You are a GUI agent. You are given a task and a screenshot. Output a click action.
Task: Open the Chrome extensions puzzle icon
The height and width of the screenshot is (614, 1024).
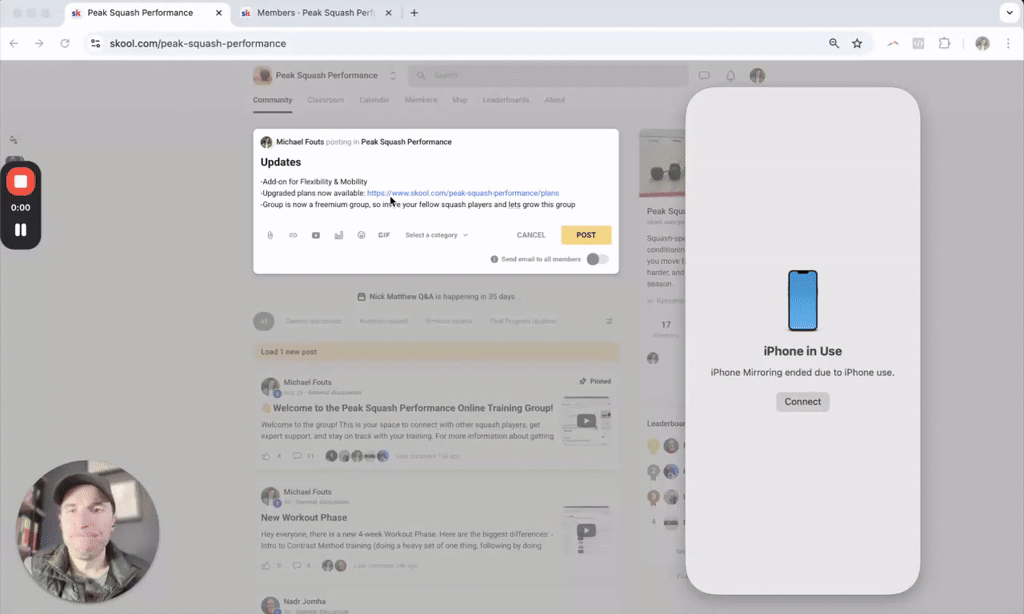[944, 44]
